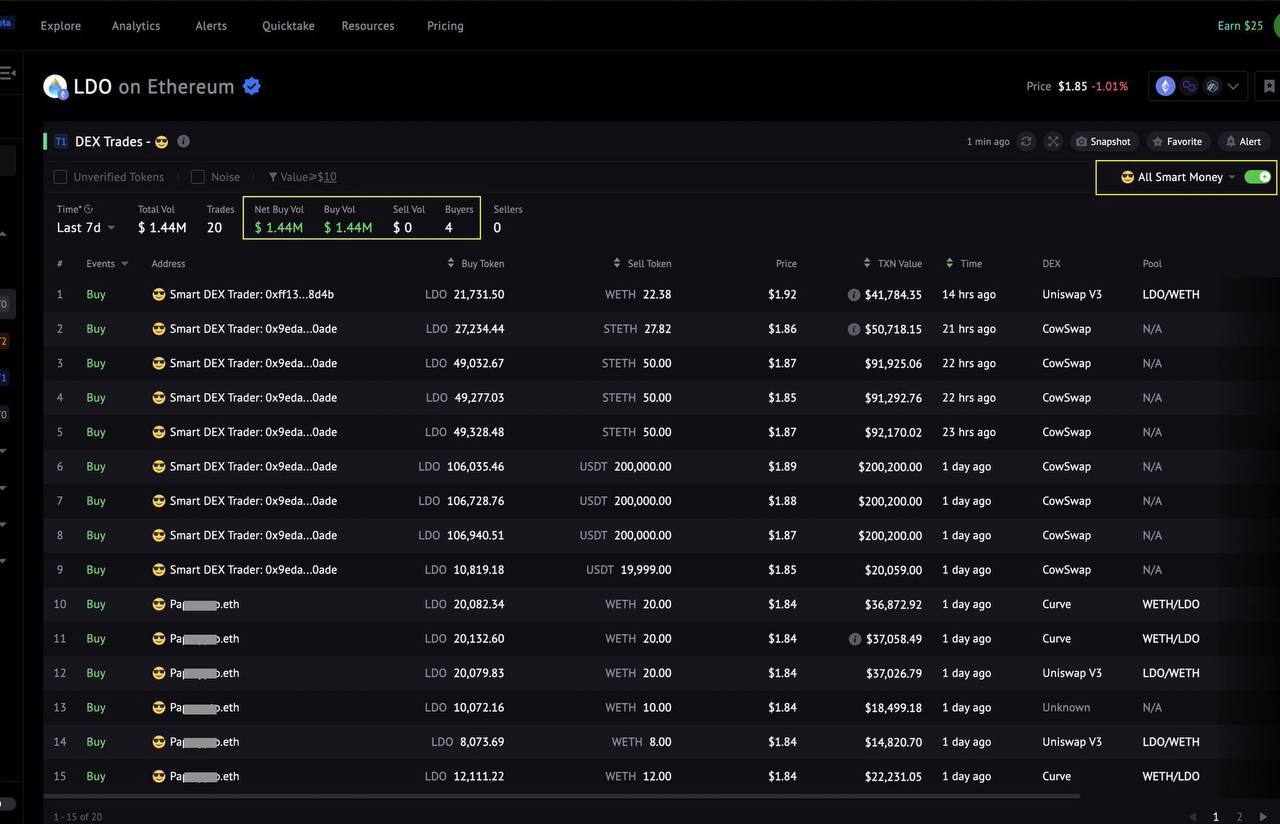Open the .eth address in row 10
1280x824 pixels.
[x=205, y=605]
